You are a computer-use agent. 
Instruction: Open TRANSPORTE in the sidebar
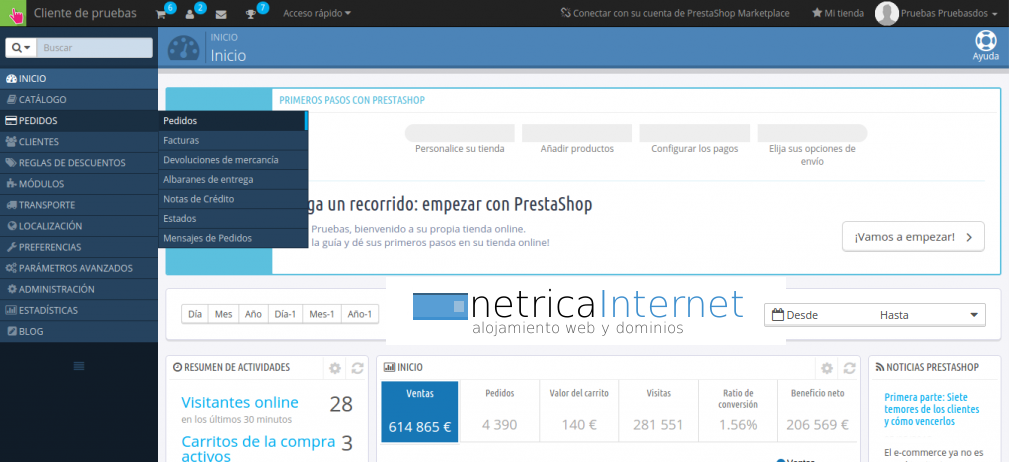click(79, 205)
